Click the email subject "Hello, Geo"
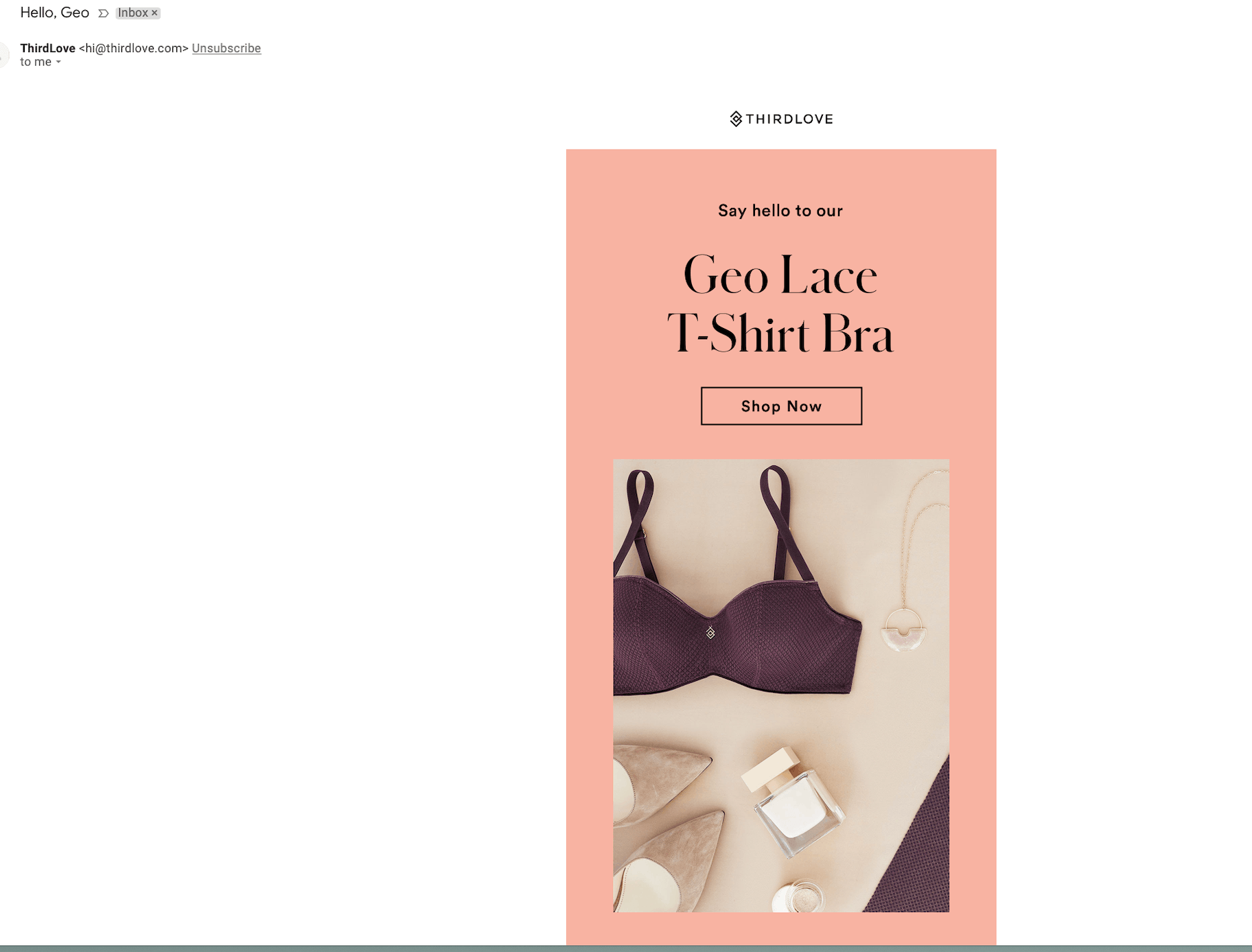The height and width of the screenshot is (952, 1252). (54, 13)
